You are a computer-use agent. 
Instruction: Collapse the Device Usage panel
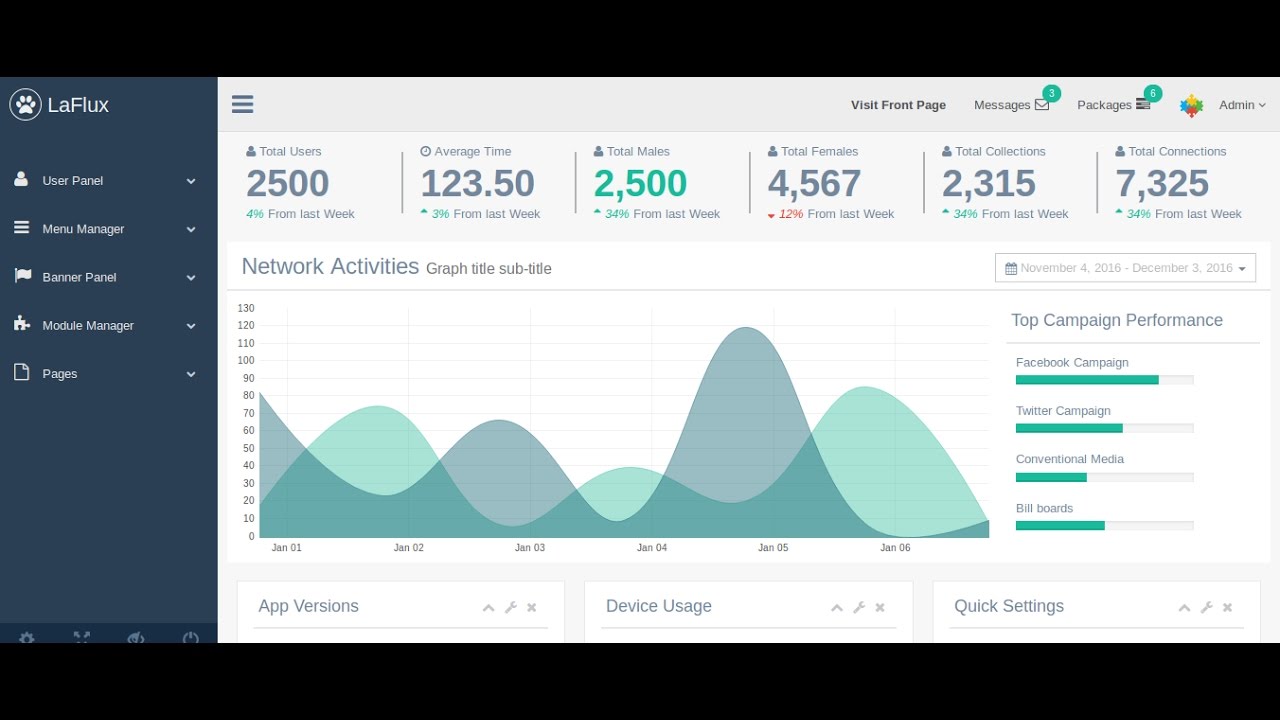[836, 607]
